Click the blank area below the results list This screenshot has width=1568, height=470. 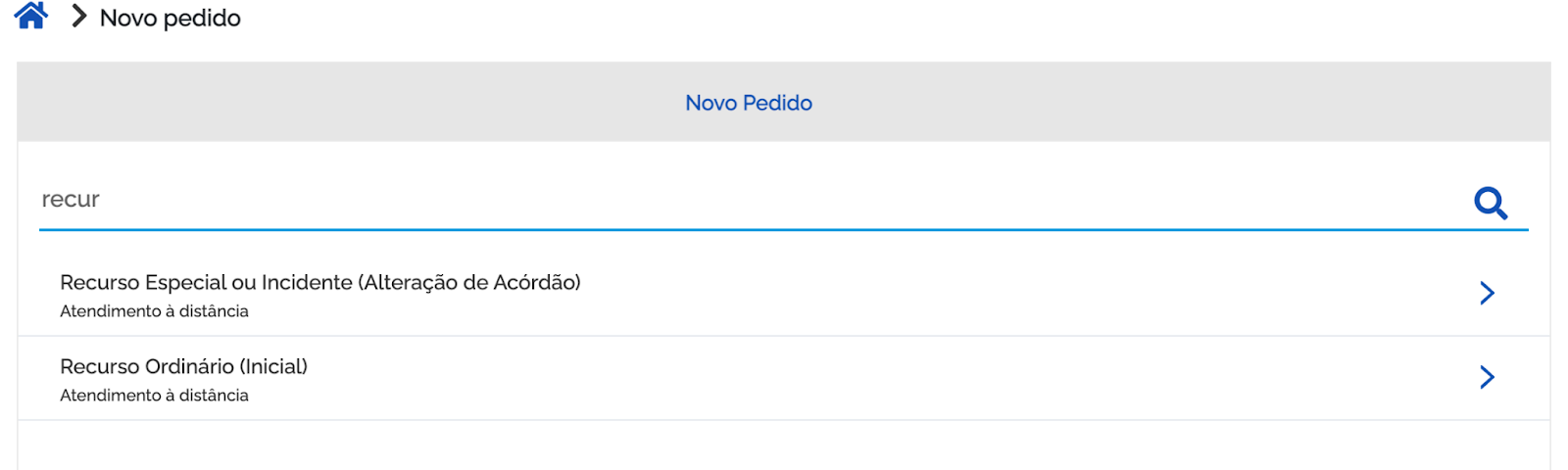[784, 446]
